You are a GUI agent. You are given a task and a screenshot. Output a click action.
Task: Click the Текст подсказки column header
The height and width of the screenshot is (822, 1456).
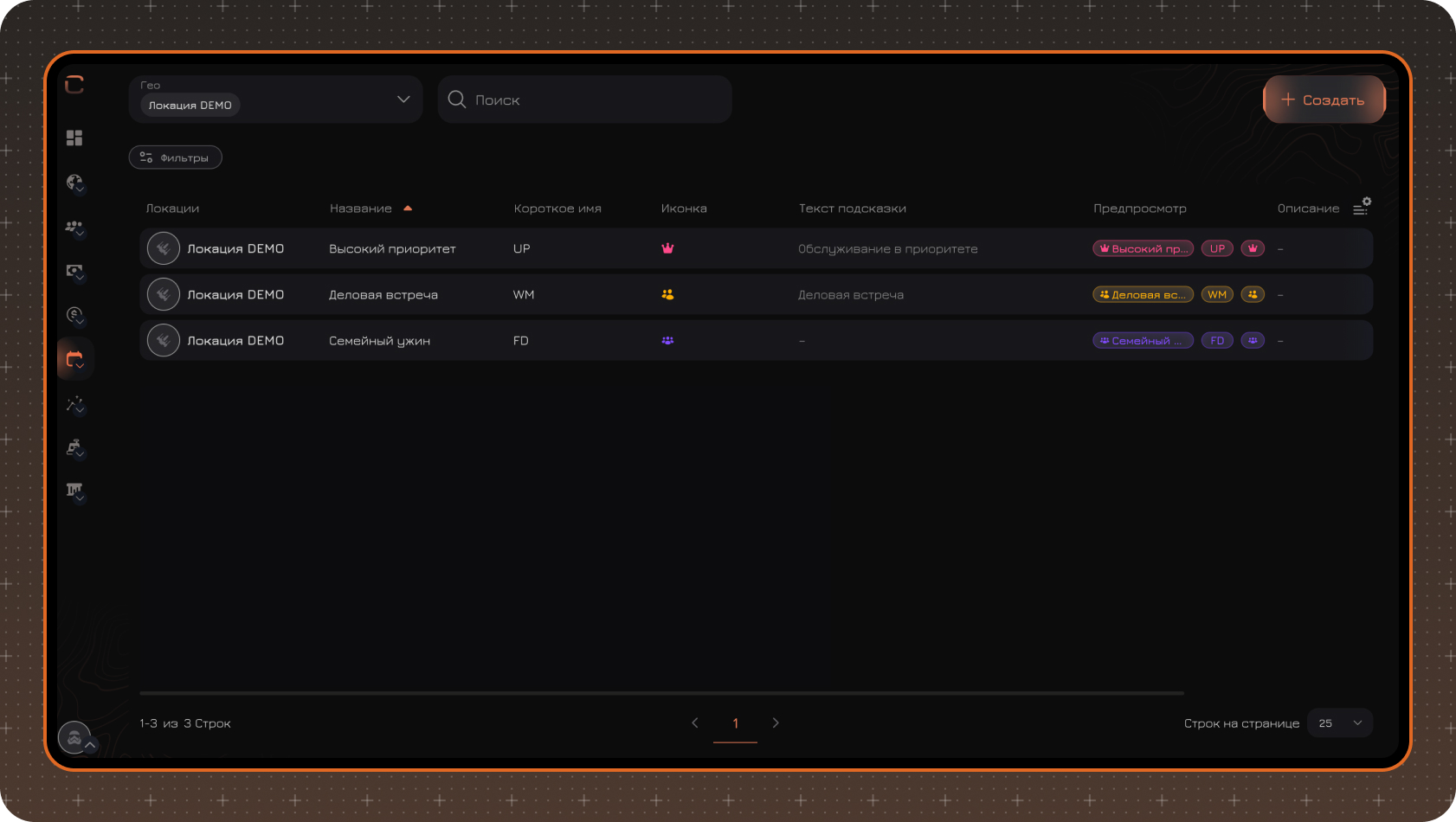[x=853, y=209]
